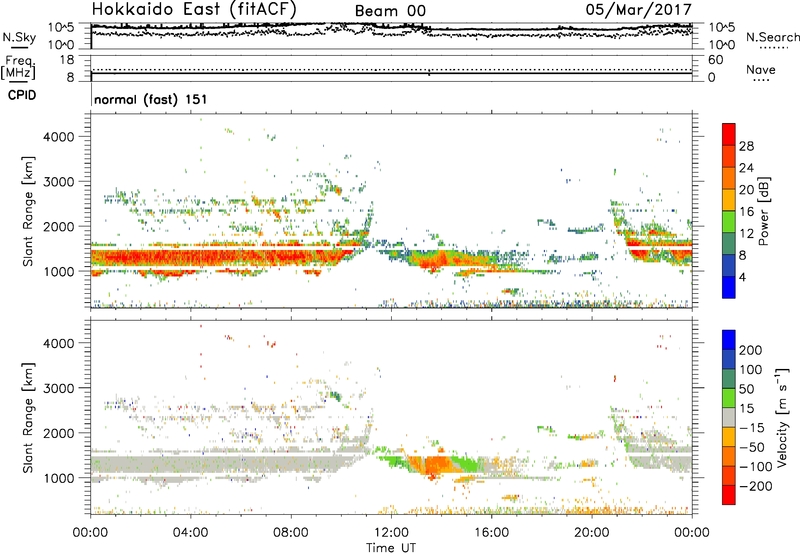800x554 pixels.
Task: Click the gray band of velocity colorbar
Action: [729, 417]
